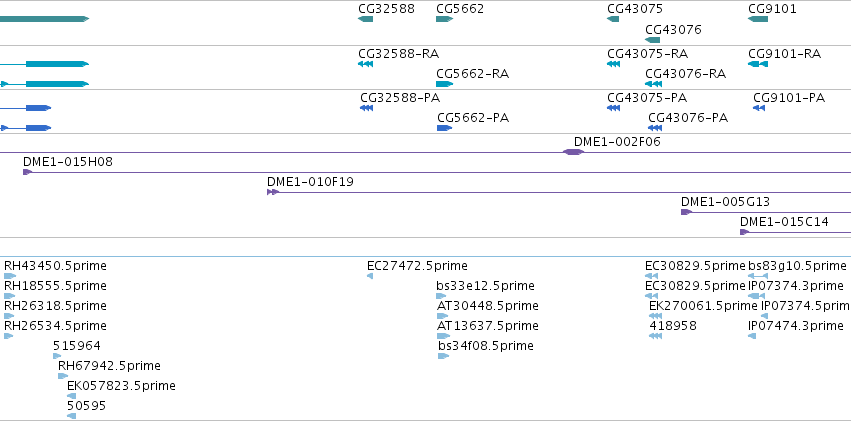Screen dimensions: 851x421
Task: Select EST AT30448.5prime
Action: click(x=487, y=306)
